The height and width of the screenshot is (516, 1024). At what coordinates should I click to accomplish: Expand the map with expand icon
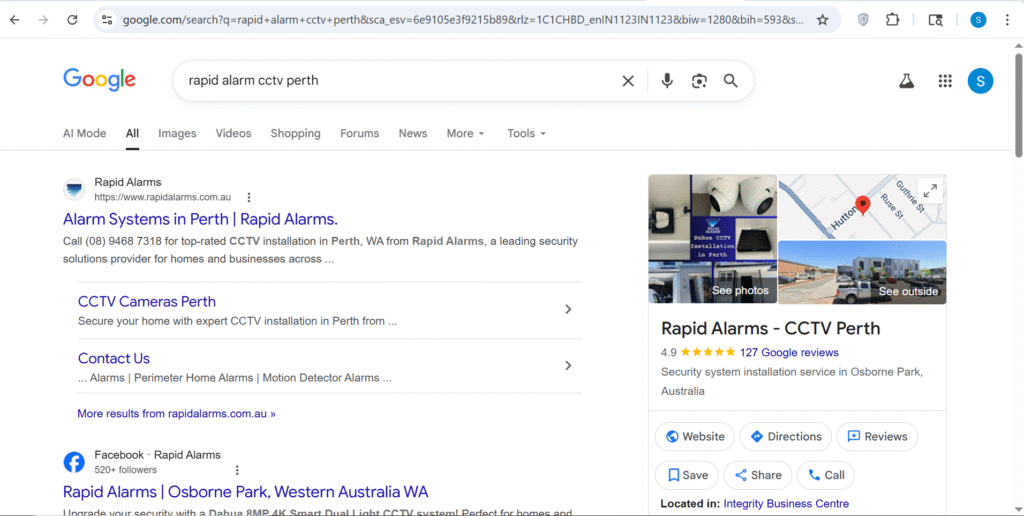[x=930, y=191]
